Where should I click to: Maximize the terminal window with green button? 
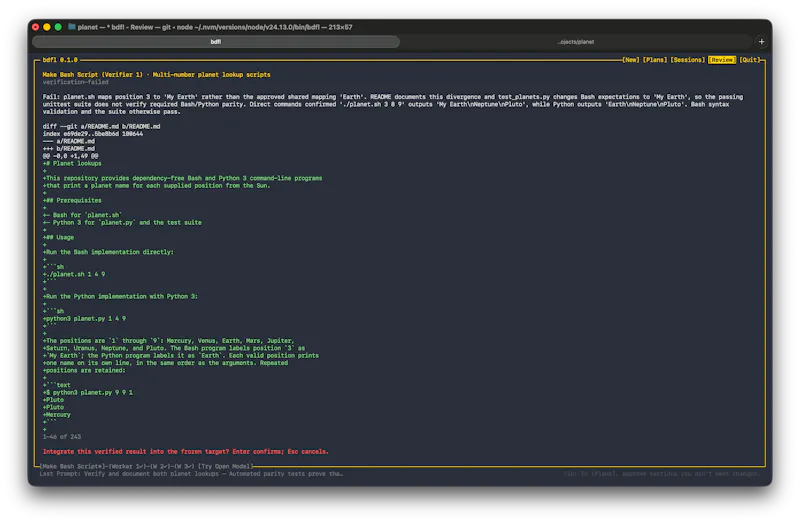tap(58, 27)
